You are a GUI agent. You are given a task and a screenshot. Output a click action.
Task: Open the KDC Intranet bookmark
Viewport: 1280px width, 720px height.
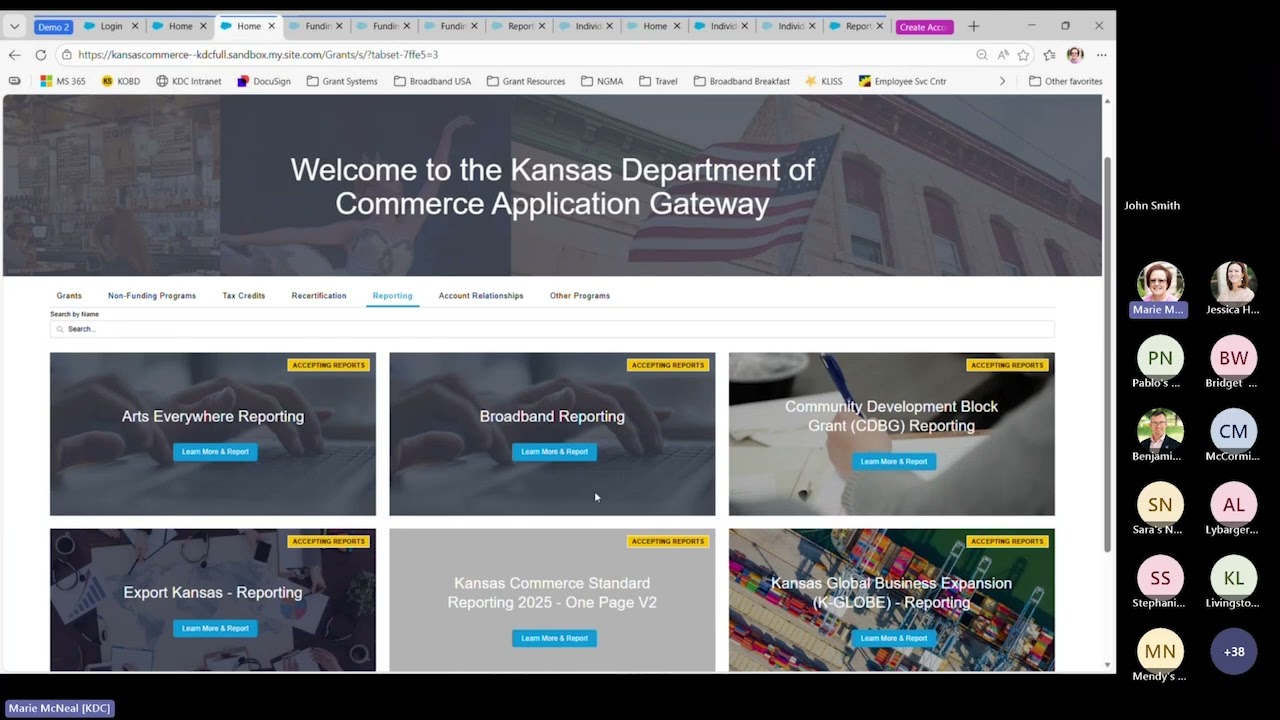tap(189, 81)
